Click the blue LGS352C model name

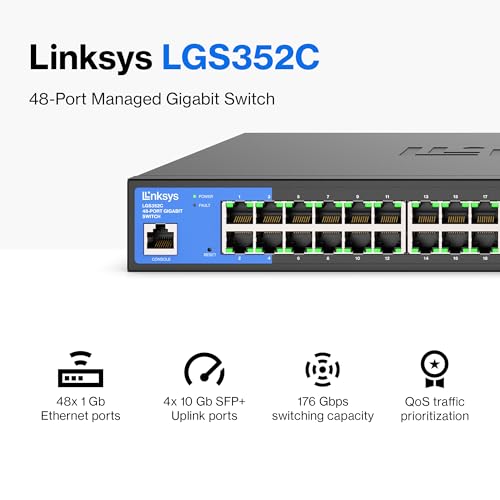click(241, 57)
